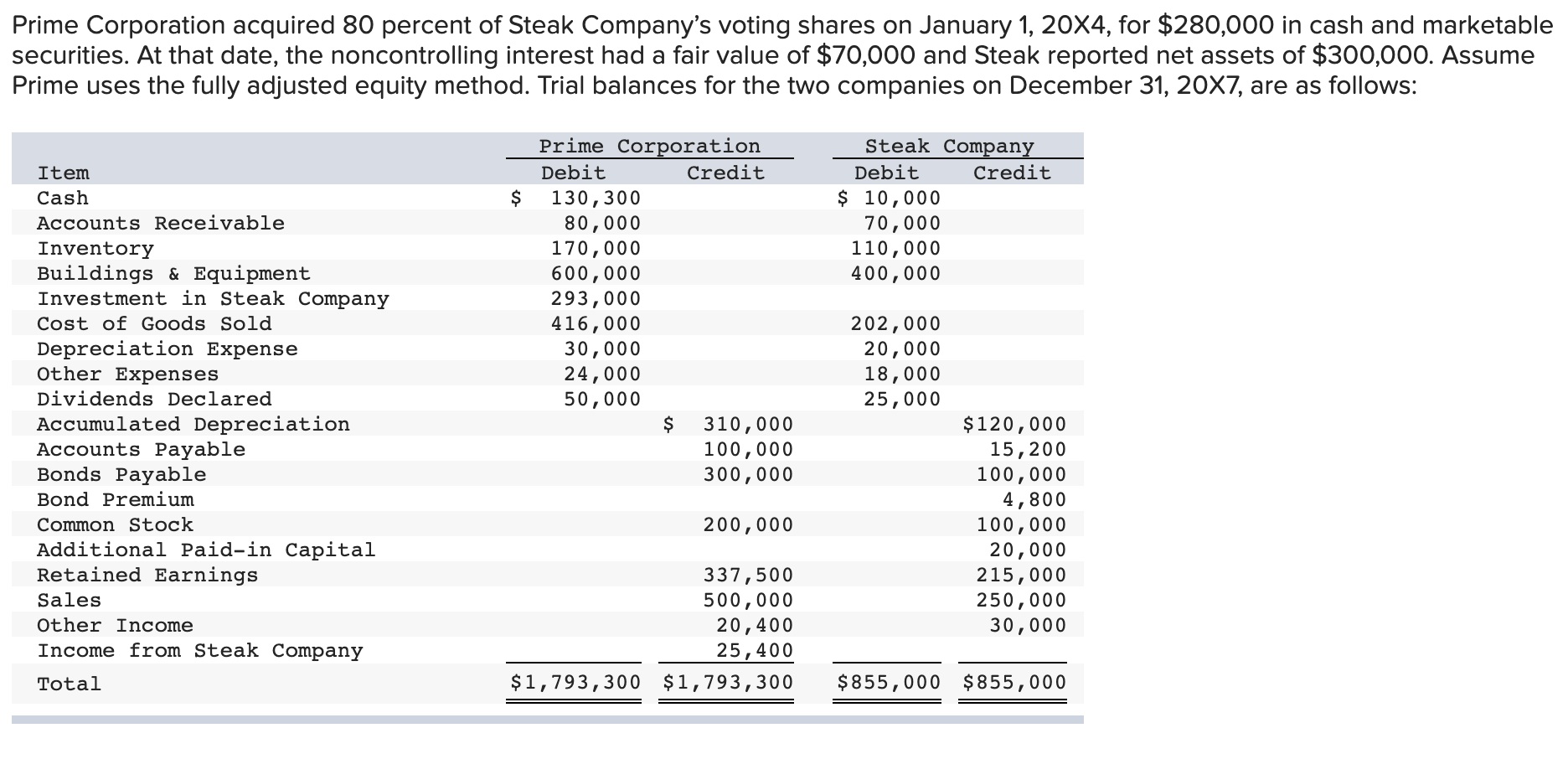Viewport: 1568px width, 759px height.
Task: Click Steak's Bond Premium credit of 4,800
Action: click(1034, 500)
